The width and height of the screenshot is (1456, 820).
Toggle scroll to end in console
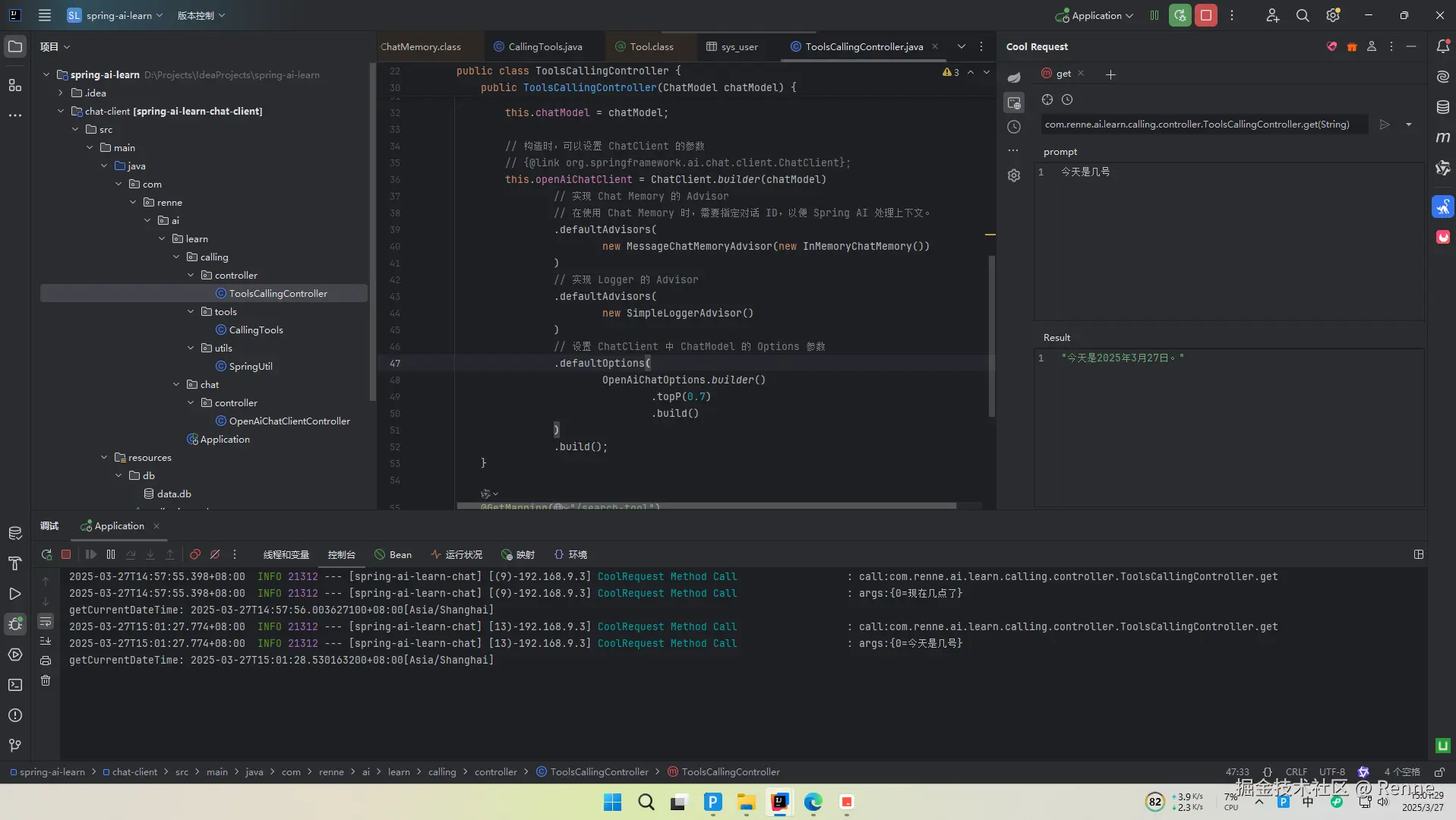click(x=46, y=642)
